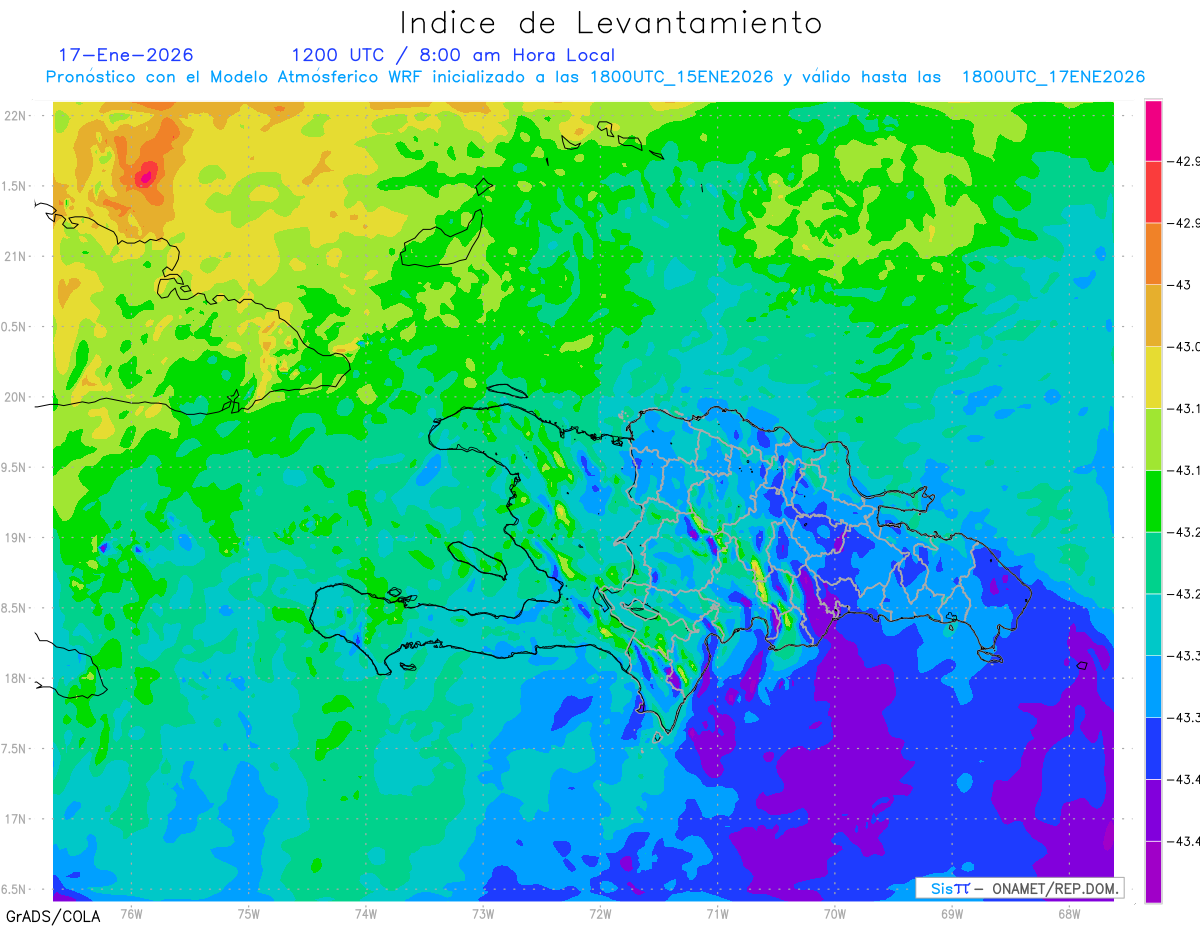Image resolution: width=1200 pixels, height=927 pixels.
Task: Select the sea-green colorbar swatch
Action: [x=1153, y=564]
